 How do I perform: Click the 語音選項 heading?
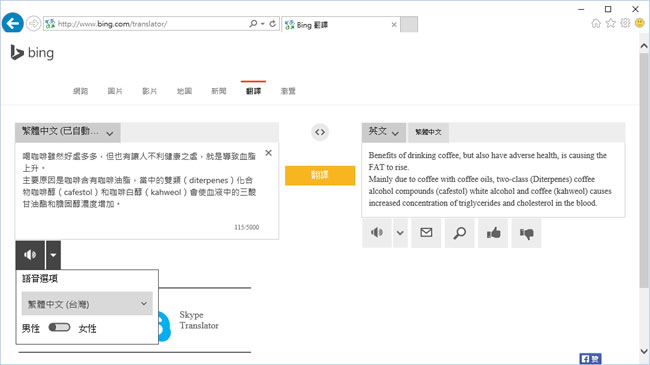click(40, 279)
